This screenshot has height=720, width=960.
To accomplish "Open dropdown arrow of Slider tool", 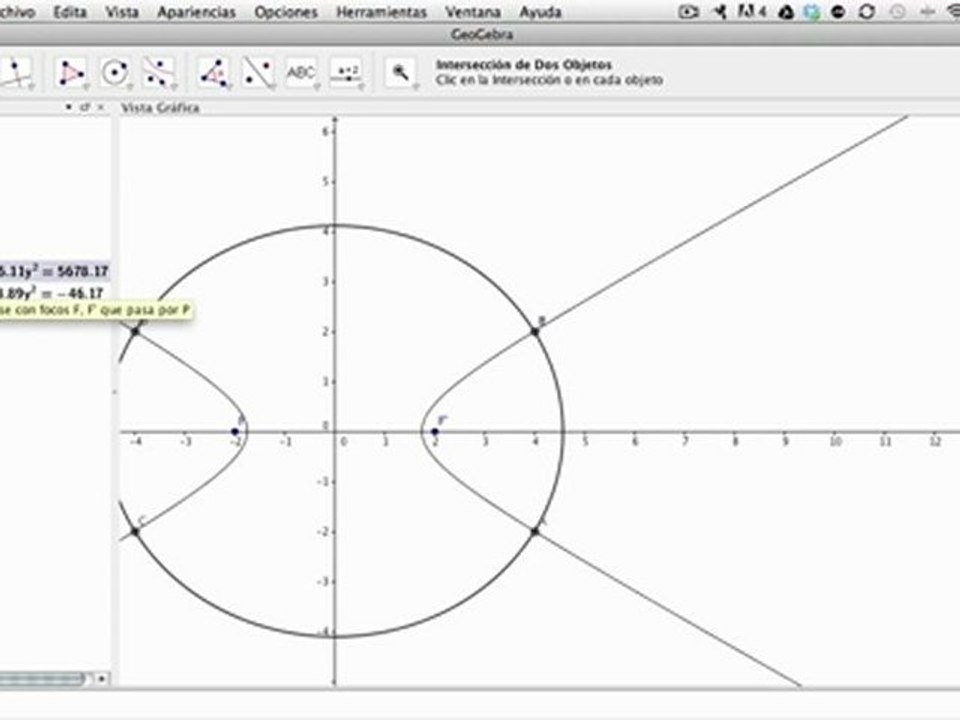I will point(360,87).
